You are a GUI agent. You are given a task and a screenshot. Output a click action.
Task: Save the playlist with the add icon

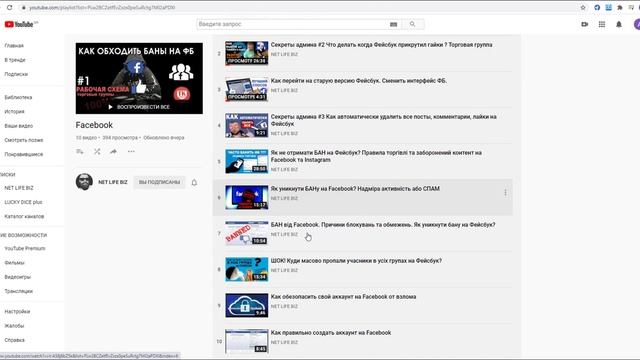point(80,151)
